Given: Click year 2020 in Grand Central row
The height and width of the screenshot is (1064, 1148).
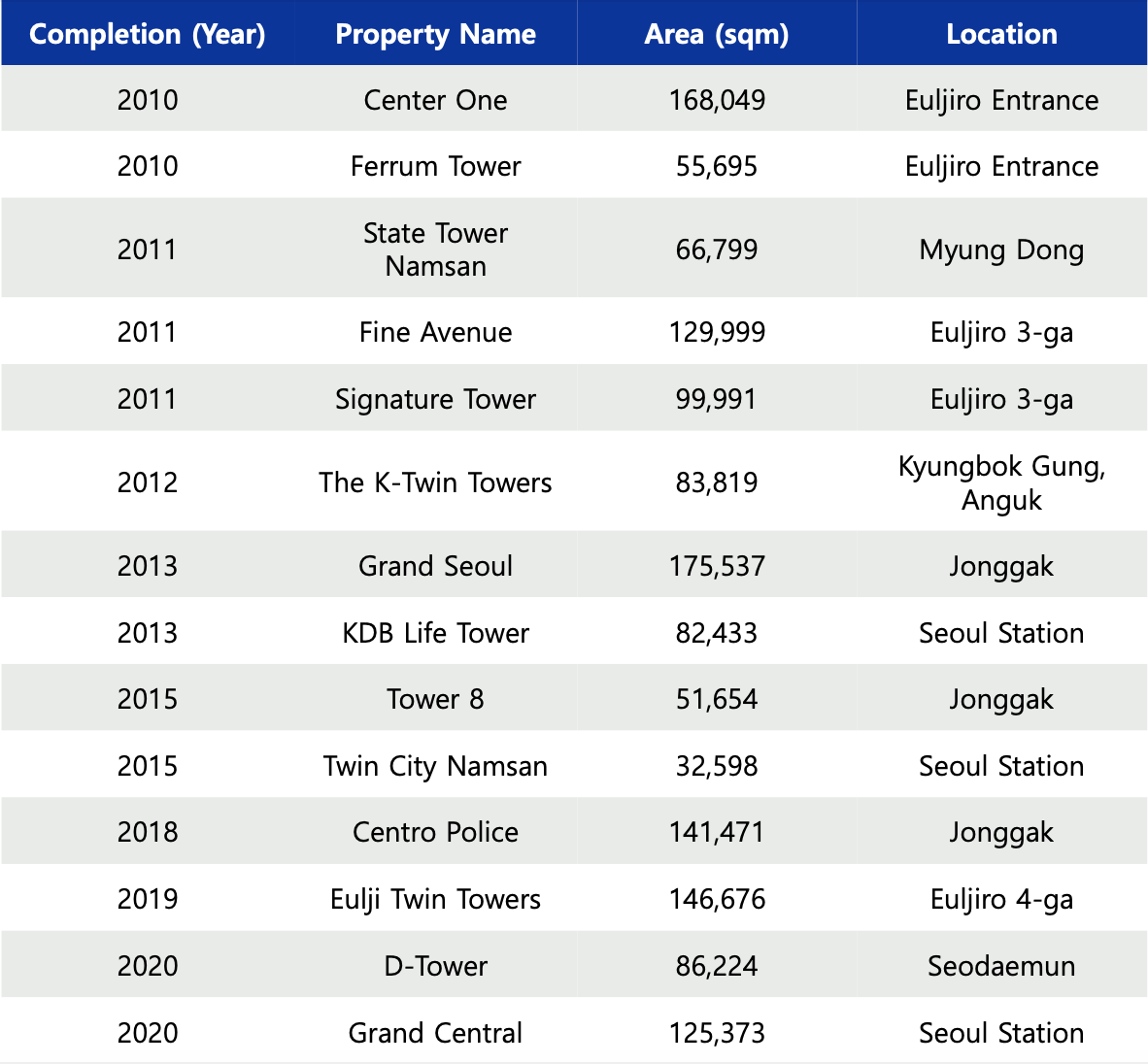Looking at the screenshot, I should 148,1033.
